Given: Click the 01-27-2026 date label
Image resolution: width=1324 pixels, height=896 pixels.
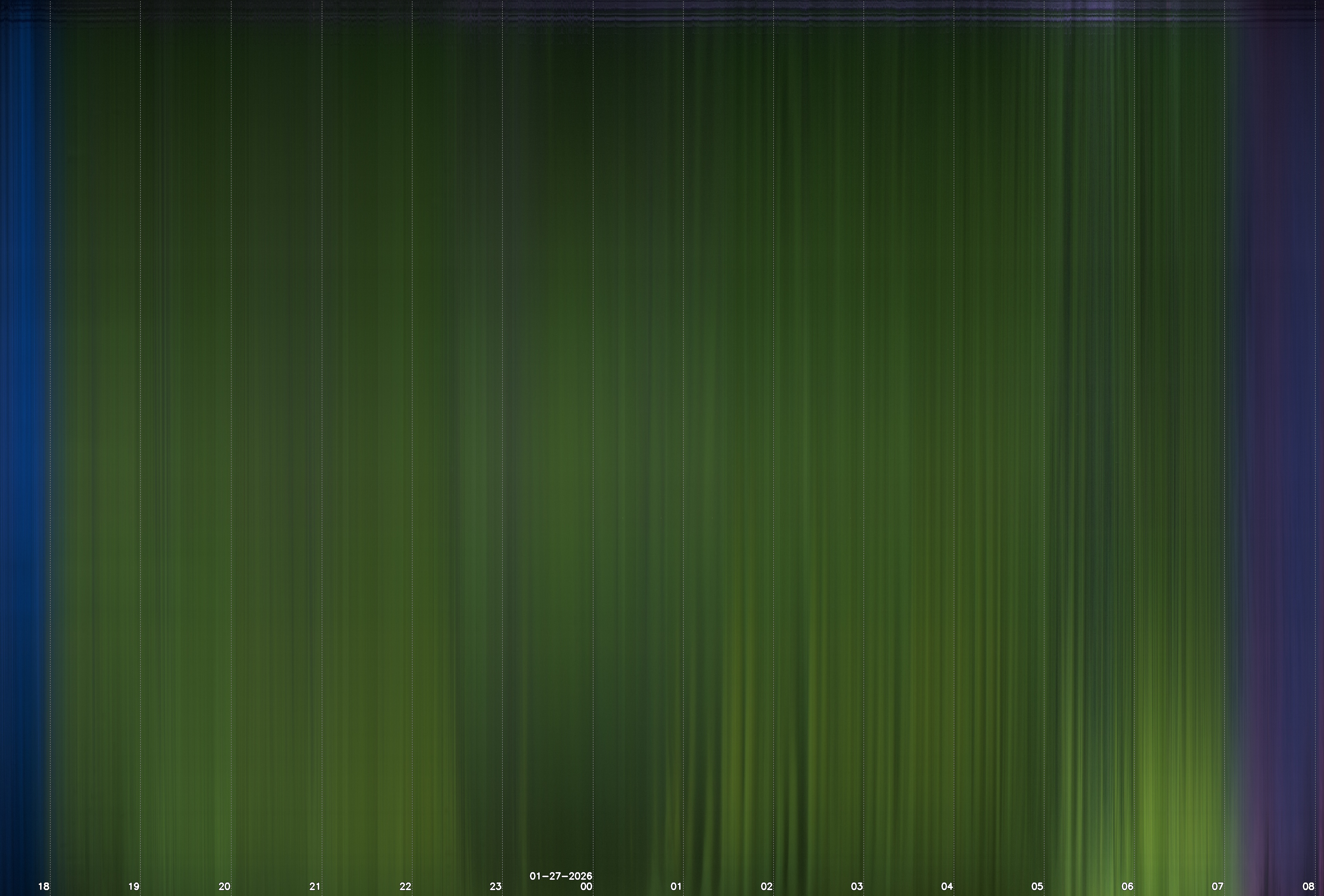Looking at the screenshot, I should click(x=561, y=876).
